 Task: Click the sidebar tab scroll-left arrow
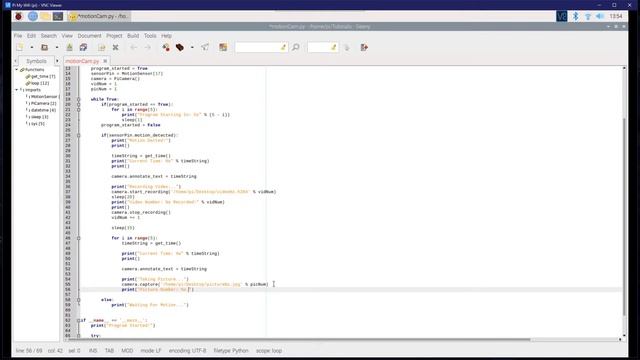[16, 61]
